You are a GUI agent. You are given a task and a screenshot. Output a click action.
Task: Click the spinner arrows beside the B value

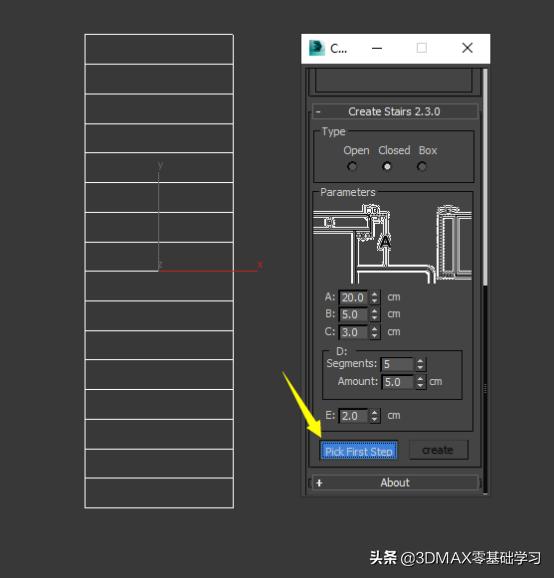pos(374,314)
